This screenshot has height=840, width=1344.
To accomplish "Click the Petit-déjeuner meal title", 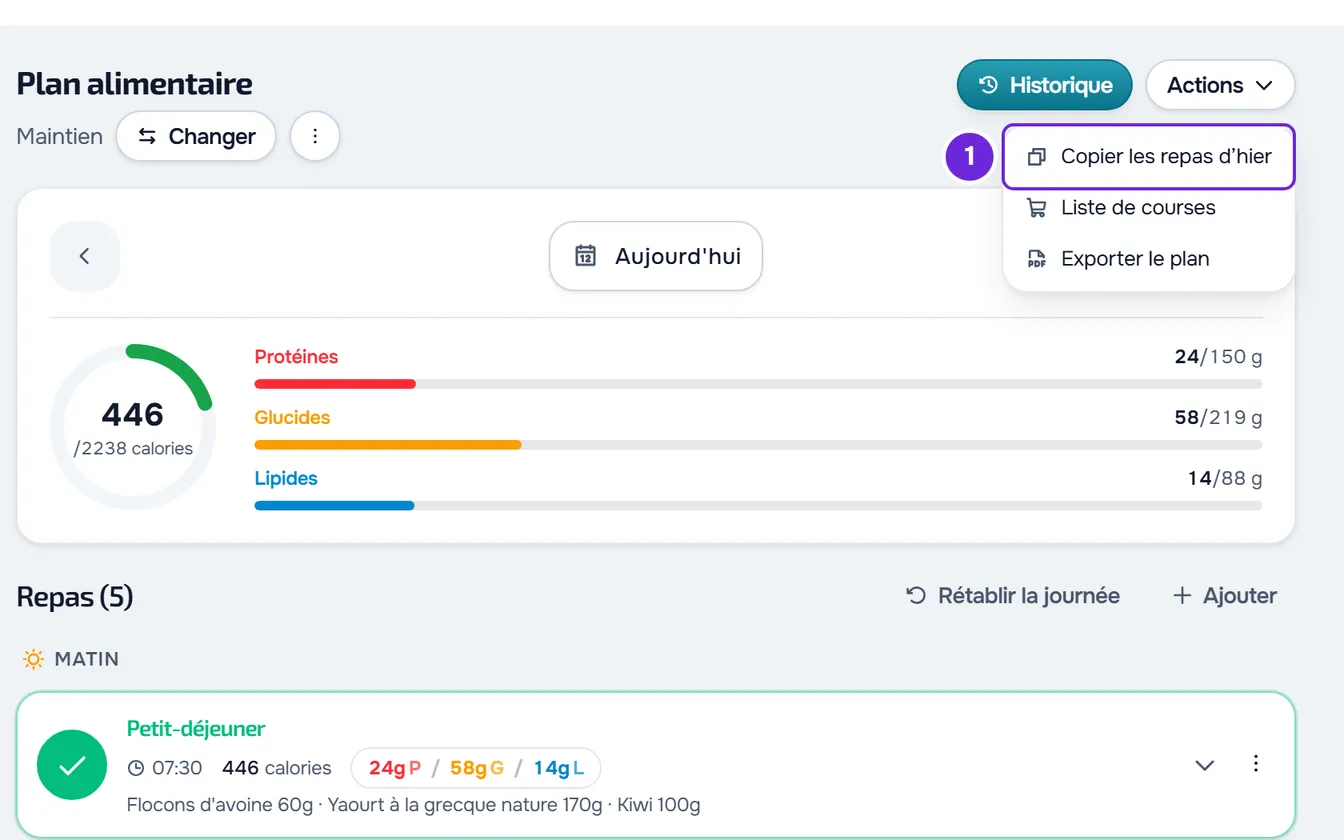I will (x=196, y=729).
